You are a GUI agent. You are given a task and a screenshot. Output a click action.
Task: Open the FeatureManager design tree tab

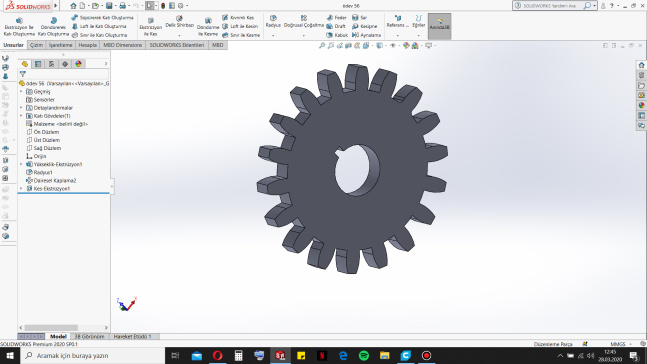click(25, 64)
